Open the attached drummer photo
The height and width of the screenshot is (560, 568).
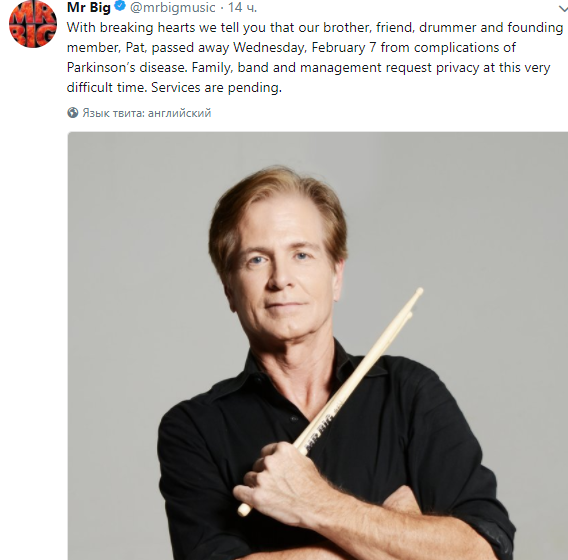[318, 346]
